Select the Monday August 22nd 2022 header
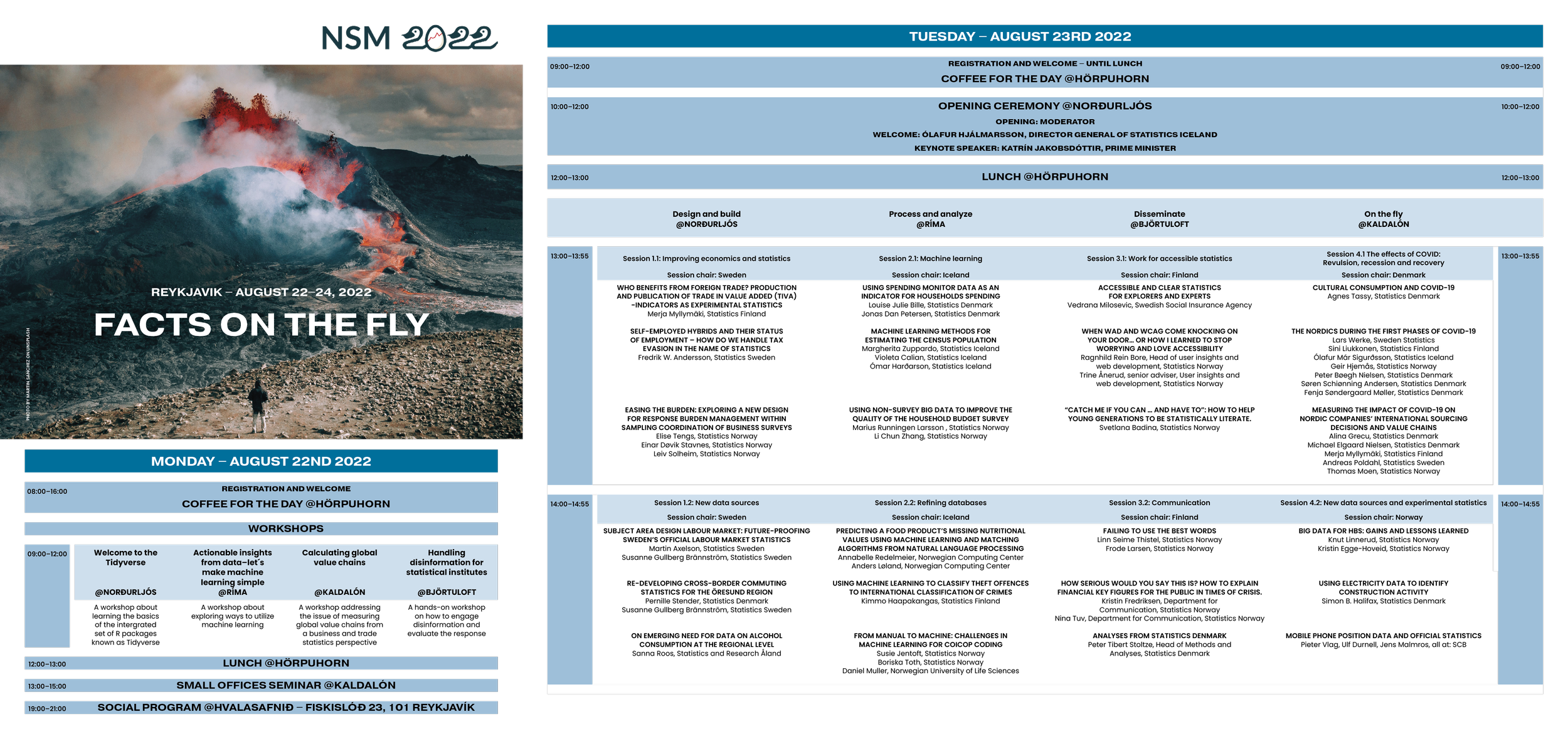Viewport: 1568px width, 739px height. [261, 461]
